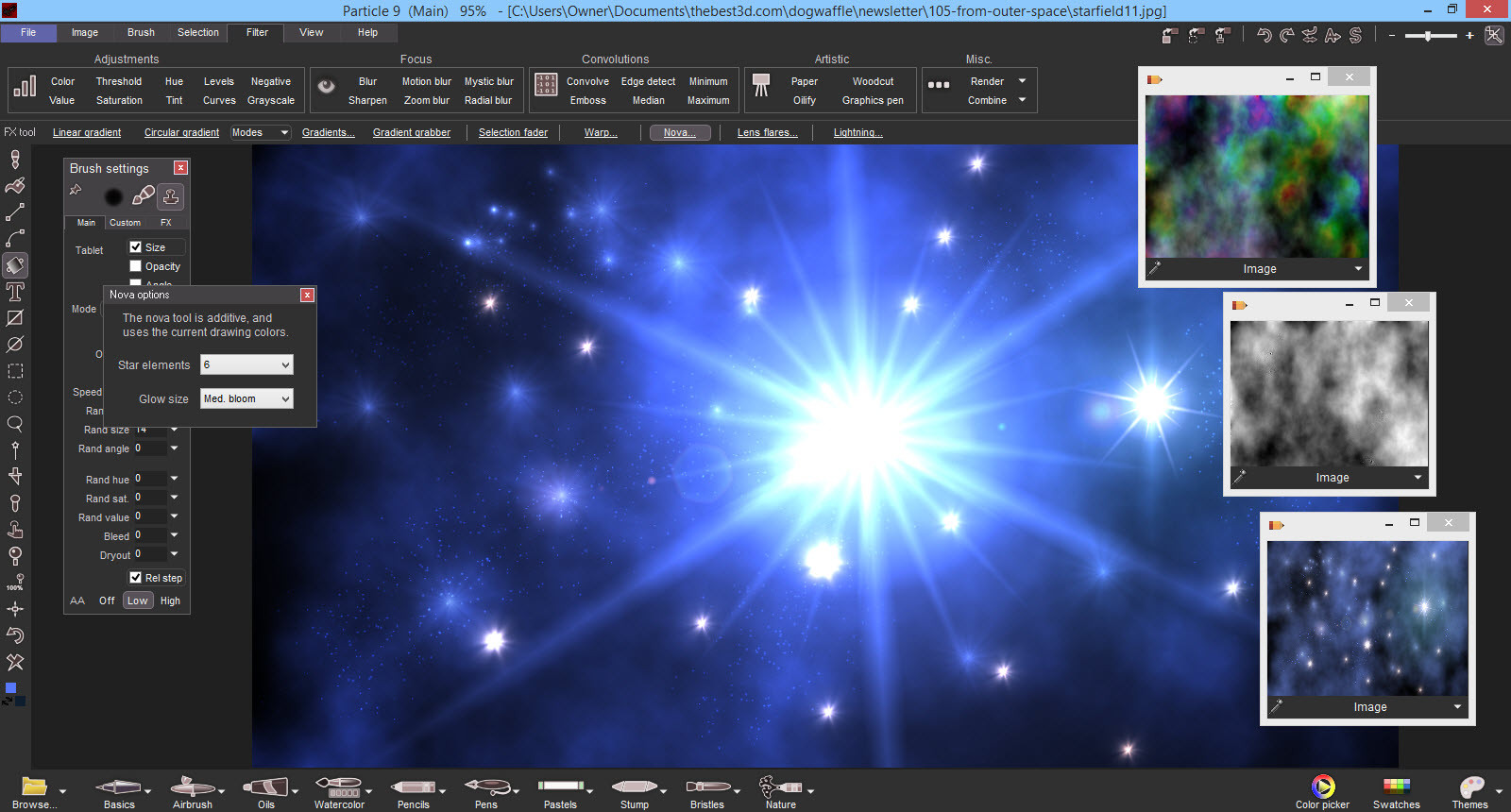Open the Color picker icon
This screenshot has height=812, width=1511.
[1322, 787]
